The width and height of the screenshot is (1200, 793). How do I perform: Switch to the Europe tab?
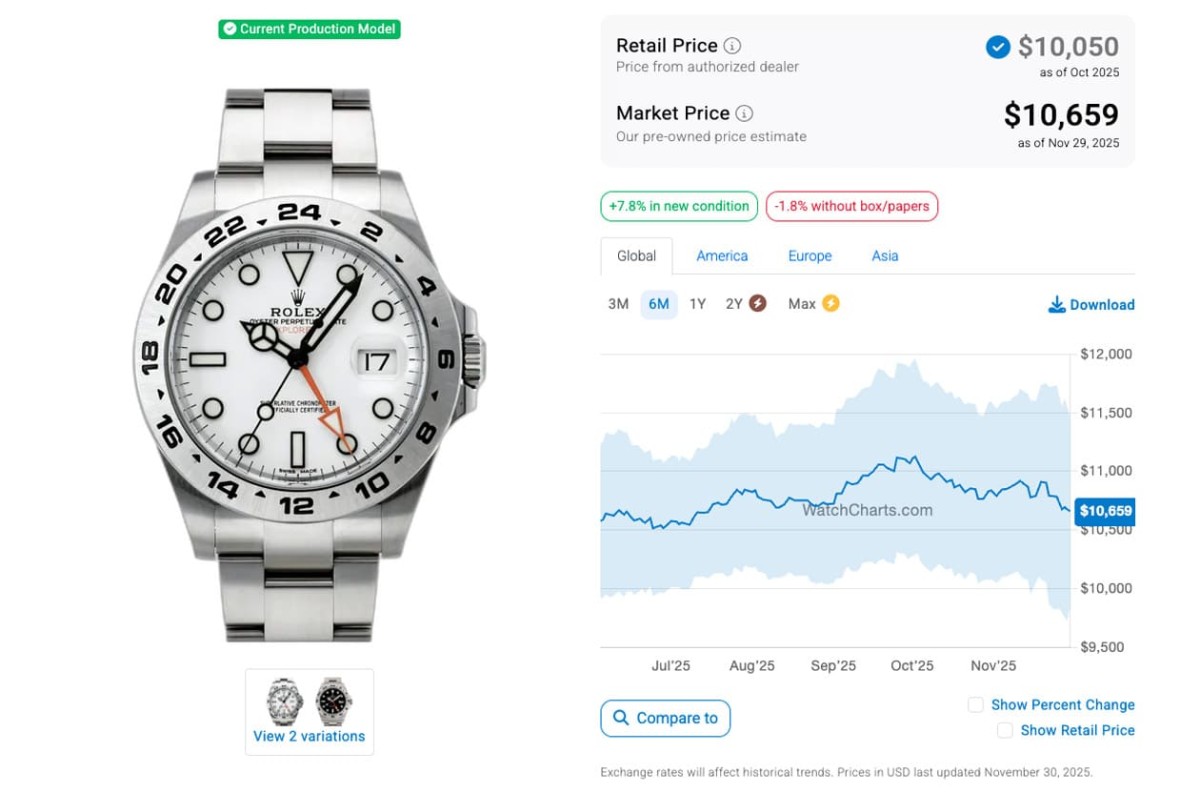click(810, 256)
